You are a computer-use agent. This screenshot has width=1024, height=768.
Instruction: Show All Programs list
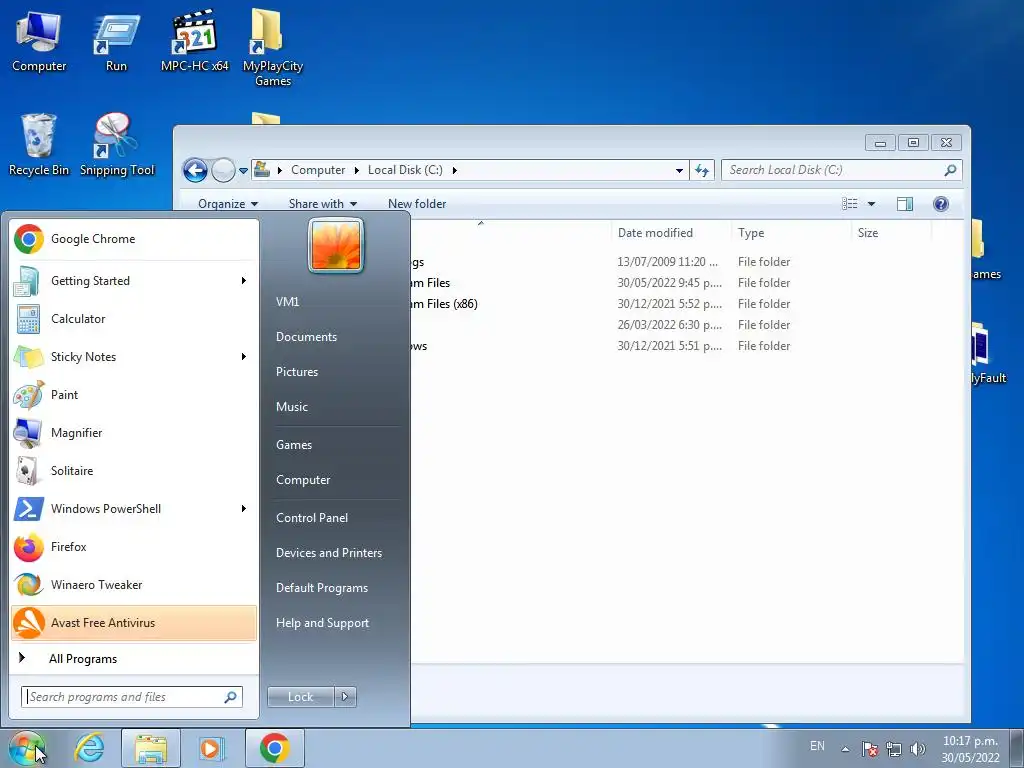click(x=134, y=659)
